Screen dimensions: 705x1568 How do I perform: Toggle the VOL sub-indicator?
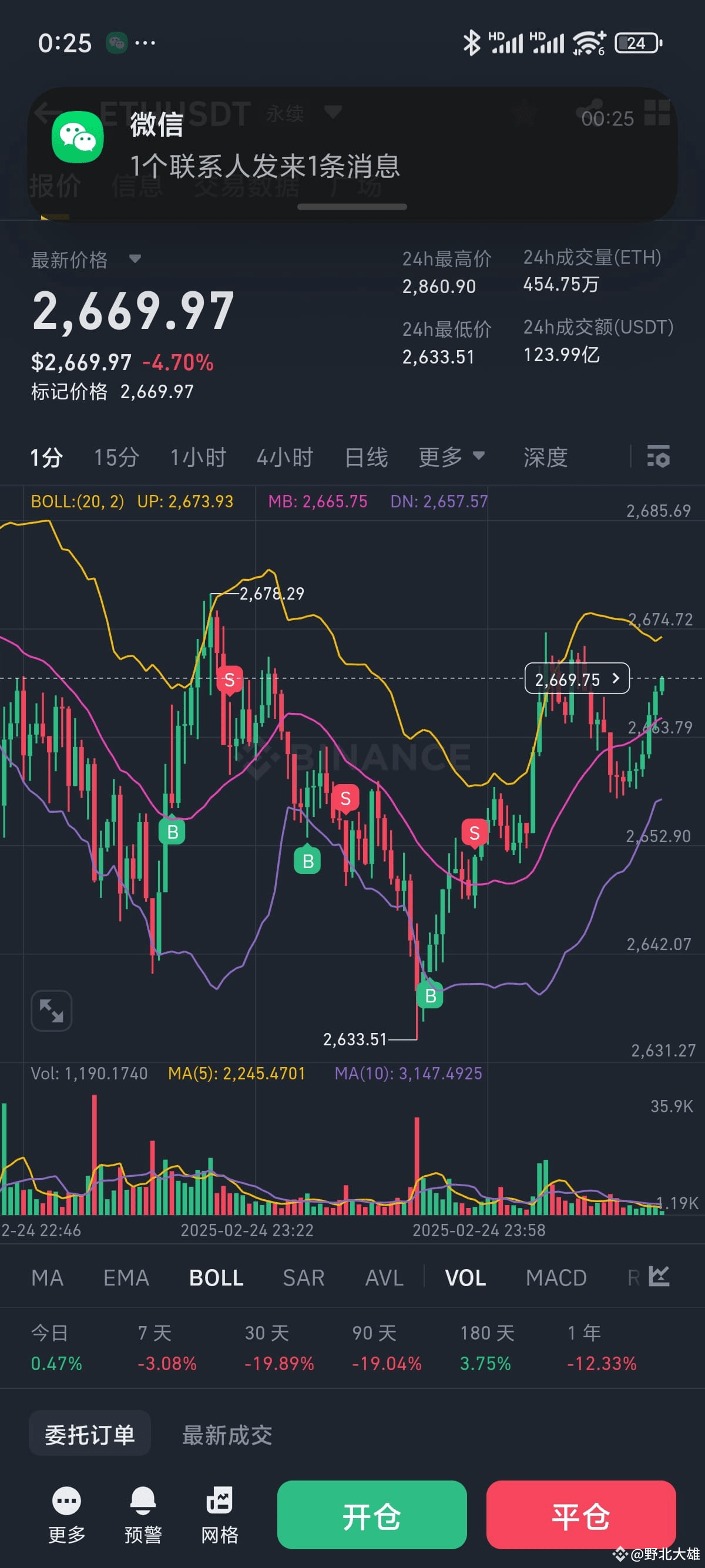(465, 1277)
